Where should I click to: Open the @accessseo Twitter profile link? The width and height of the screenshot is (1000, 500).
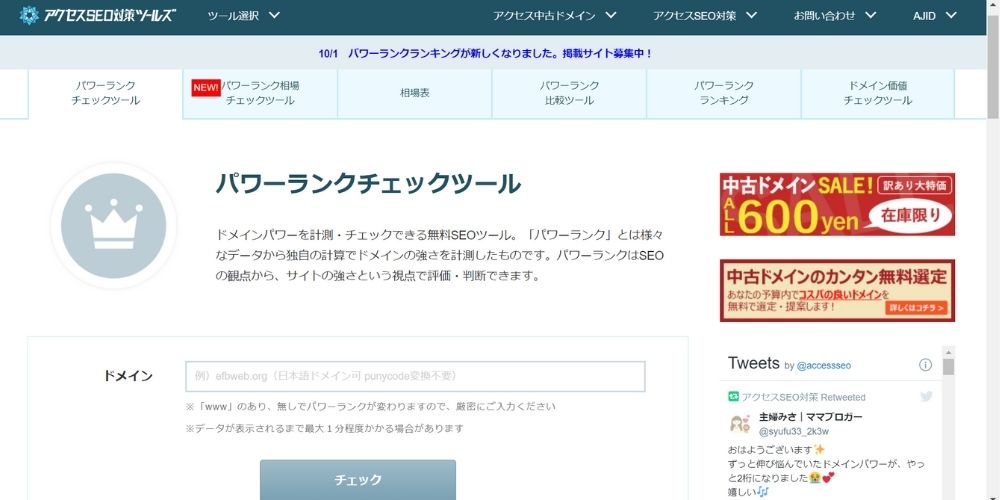tap(823, 365)
